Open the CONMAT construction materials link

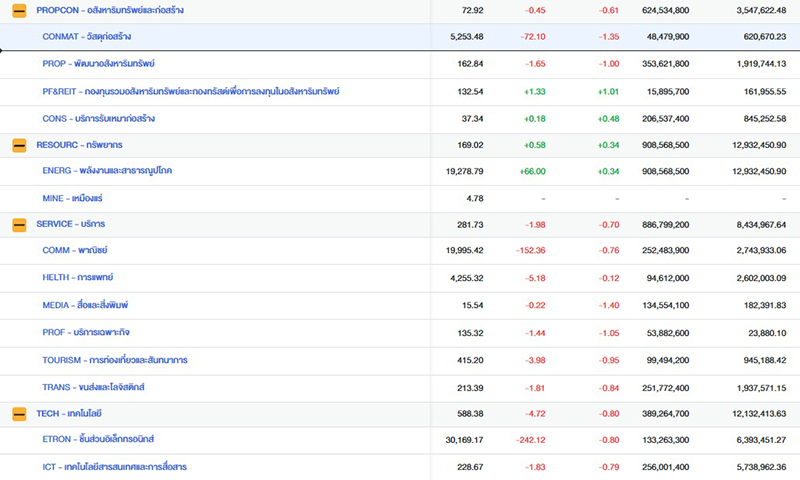coord(86,37)
